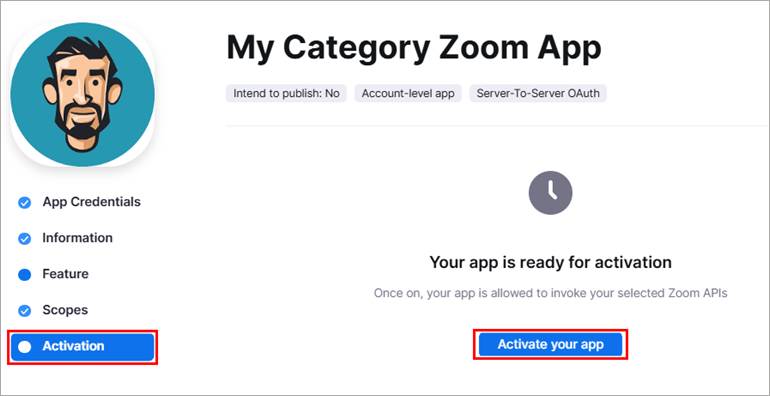Viewport: 770px width, 396px height.
Task: Click the Server-To-Server OAuth tag
Action: coord(538,93)
